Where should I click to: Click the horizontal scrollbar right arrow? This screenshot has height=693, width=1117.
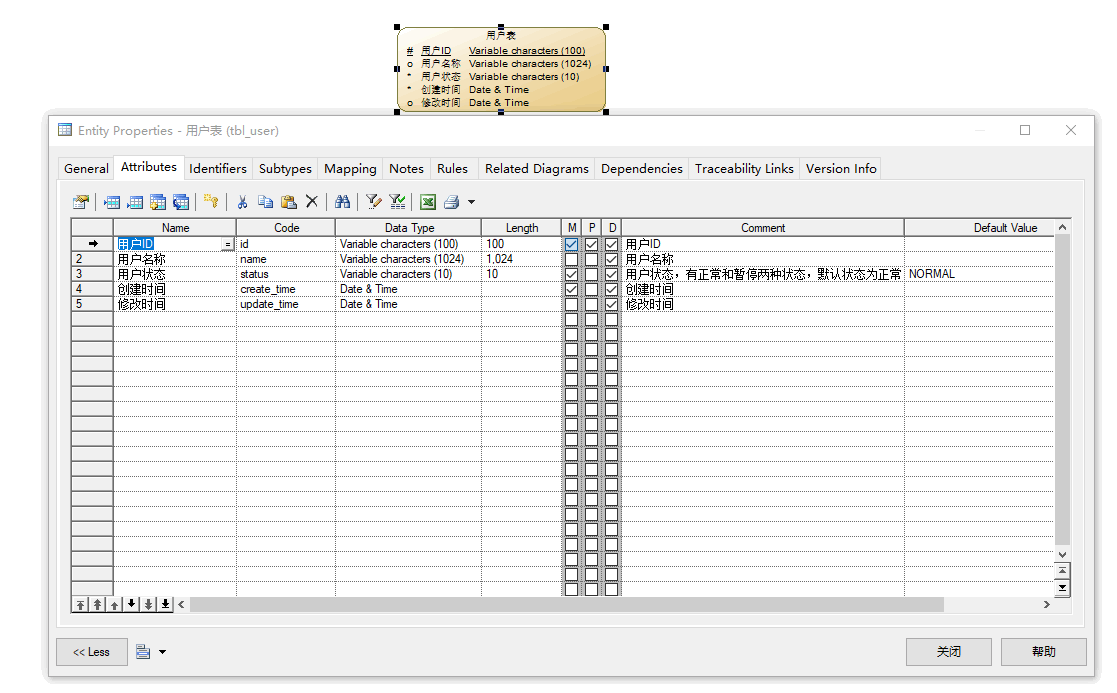1046,605
